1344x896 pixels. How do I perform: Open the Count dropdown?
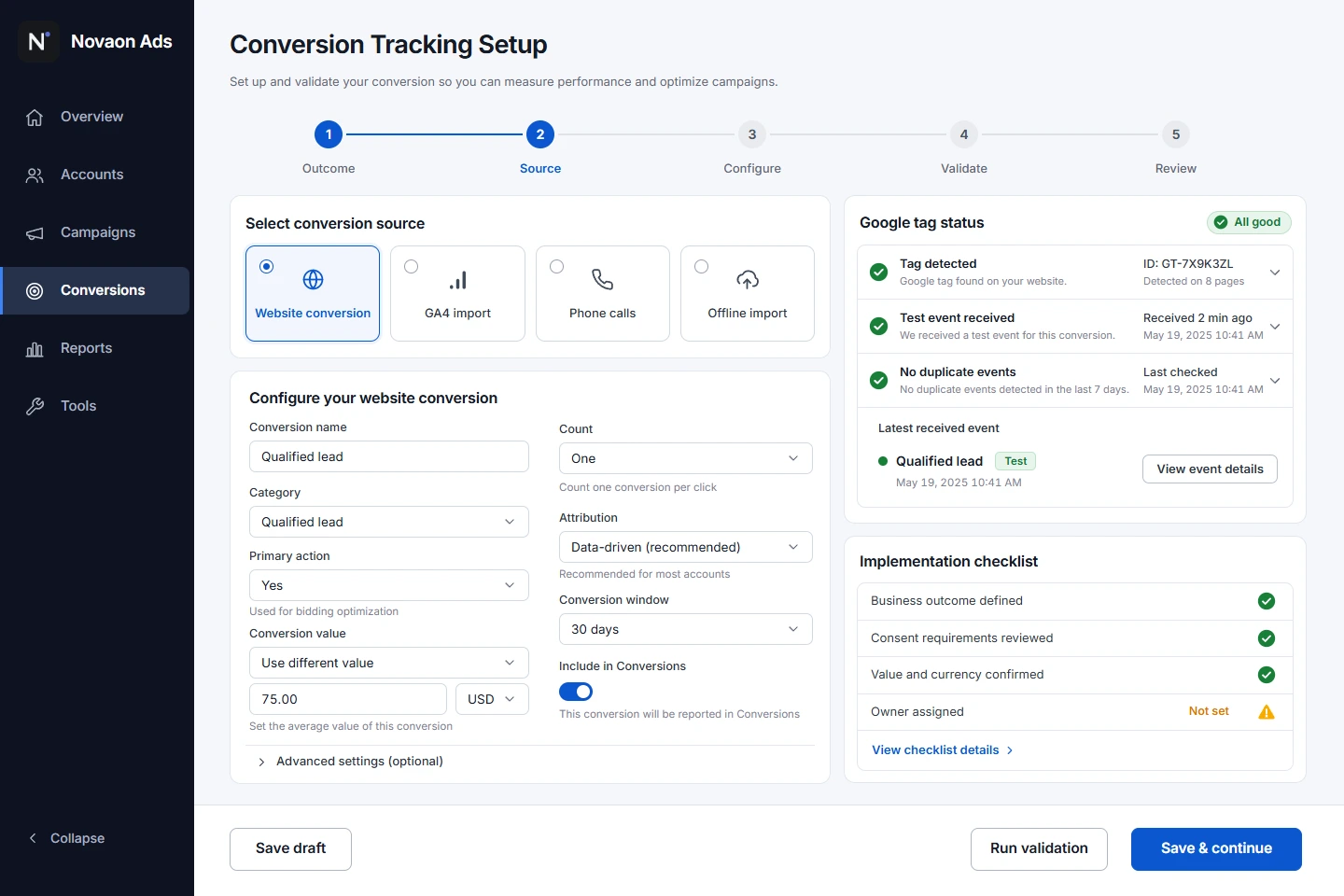pyautogui.click(x=686, y=458)
